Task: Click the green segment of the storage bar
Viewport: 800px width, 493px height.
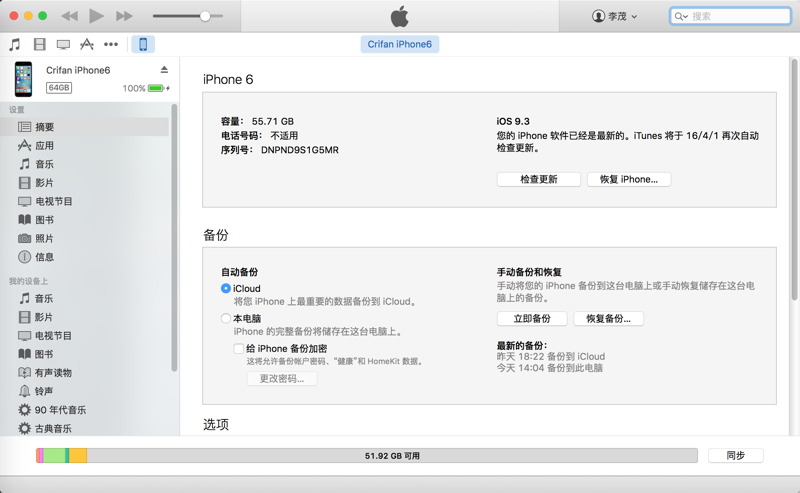Action: coord(54,455)
